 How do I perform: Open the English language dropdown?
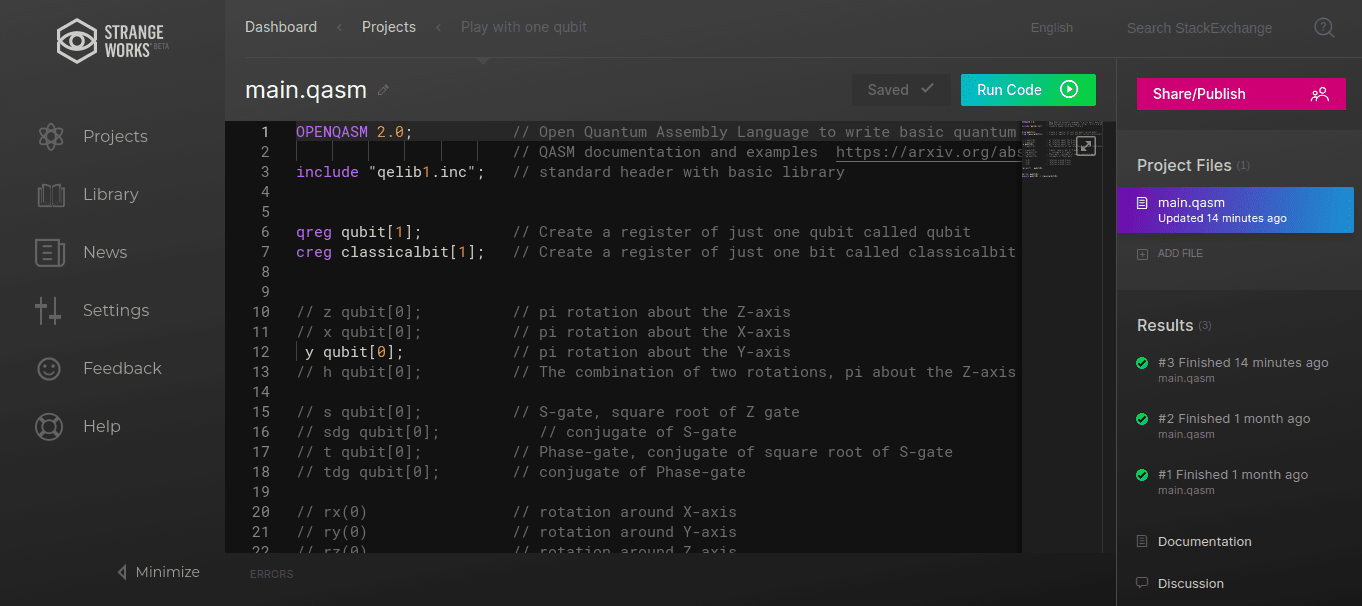1051,28
